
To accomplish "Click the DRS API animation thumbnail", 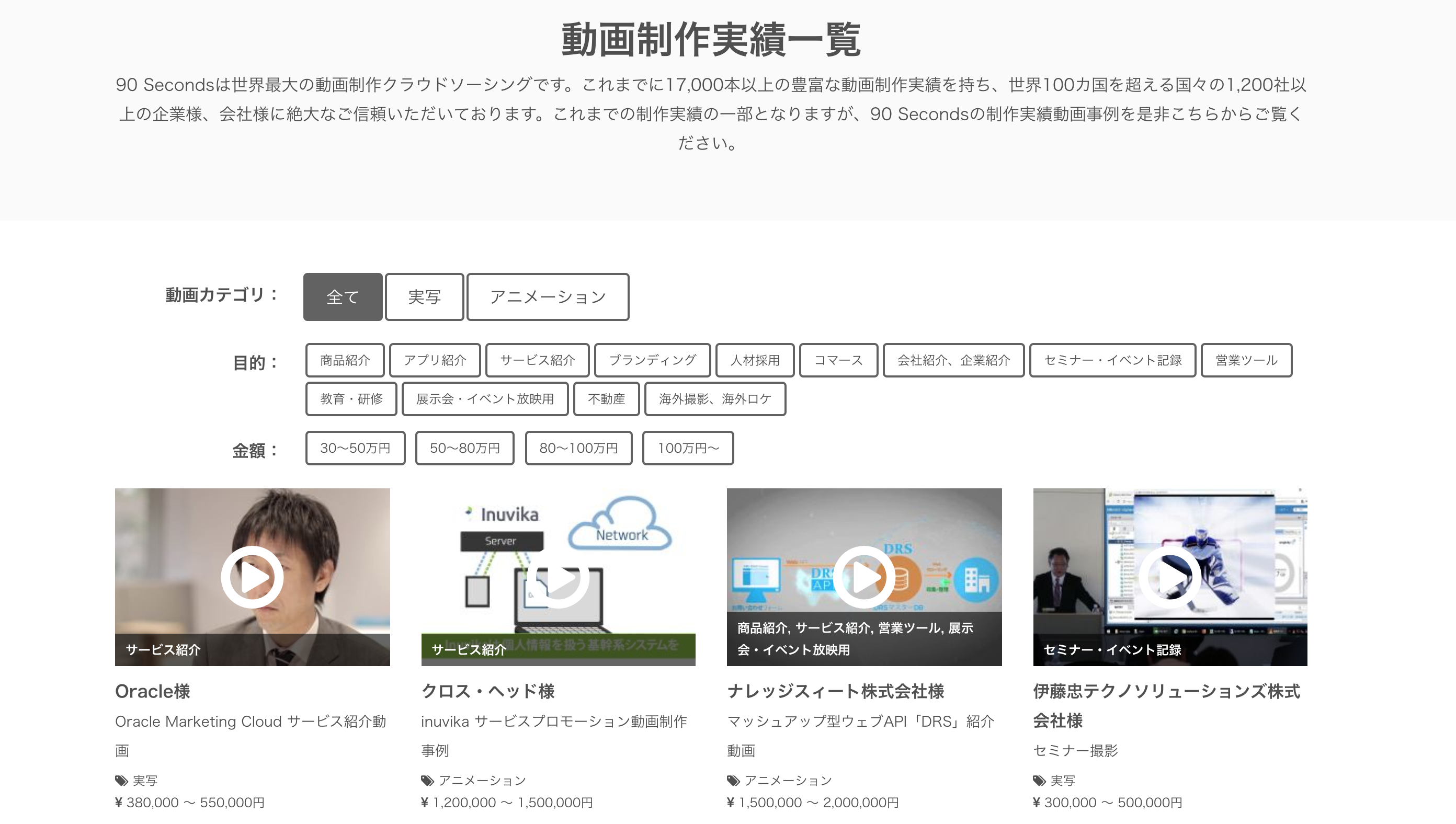I will coord(864,577).
